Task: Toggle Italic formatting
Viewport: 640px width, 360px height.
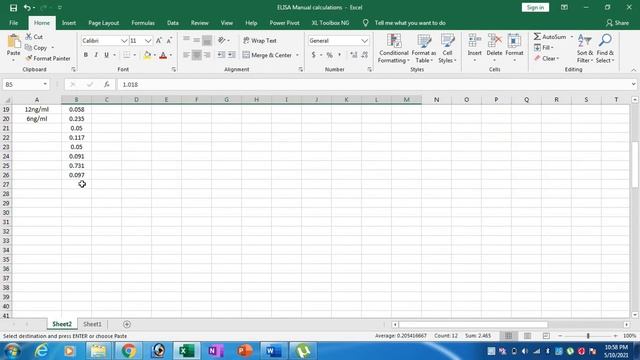Action: tap(96, 55)
